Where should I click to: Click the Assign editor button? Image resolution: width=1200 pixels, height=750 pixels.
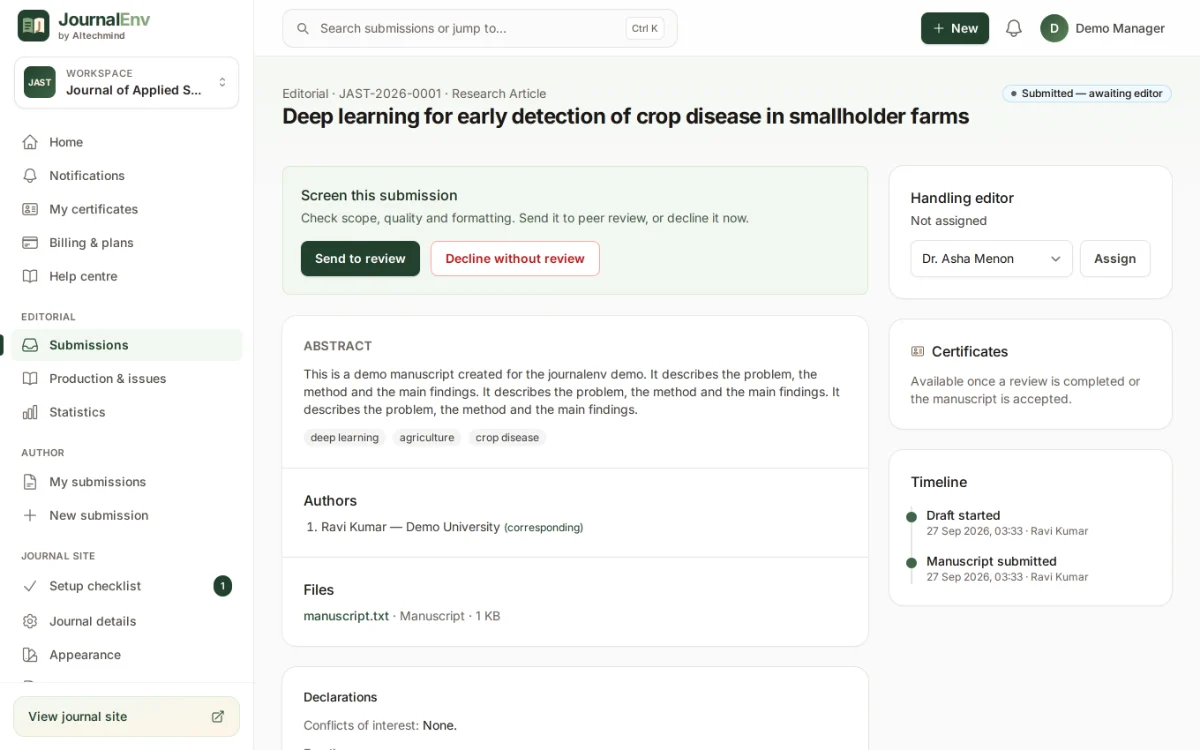(x=1115, y=259)
